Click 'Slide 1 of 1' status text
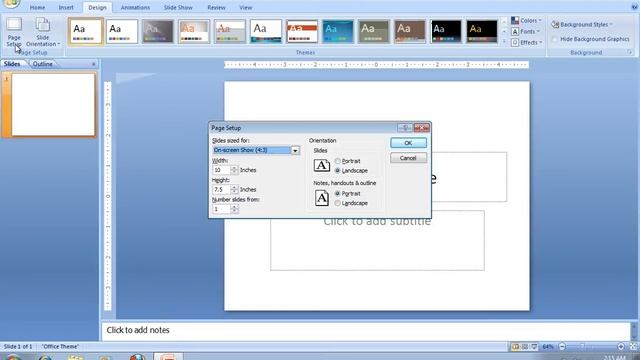This screenshot has width=640, height=360. point(18,347)
